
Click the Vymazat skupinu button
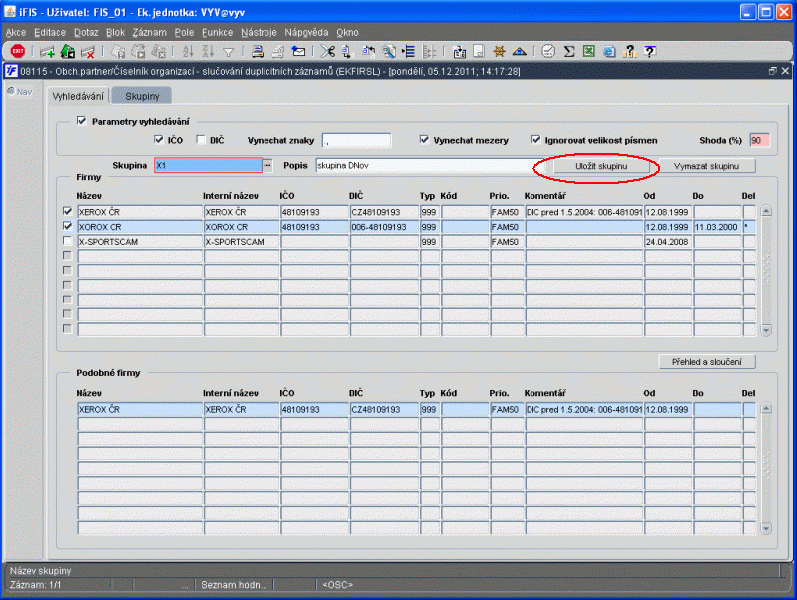click(706, 166)
